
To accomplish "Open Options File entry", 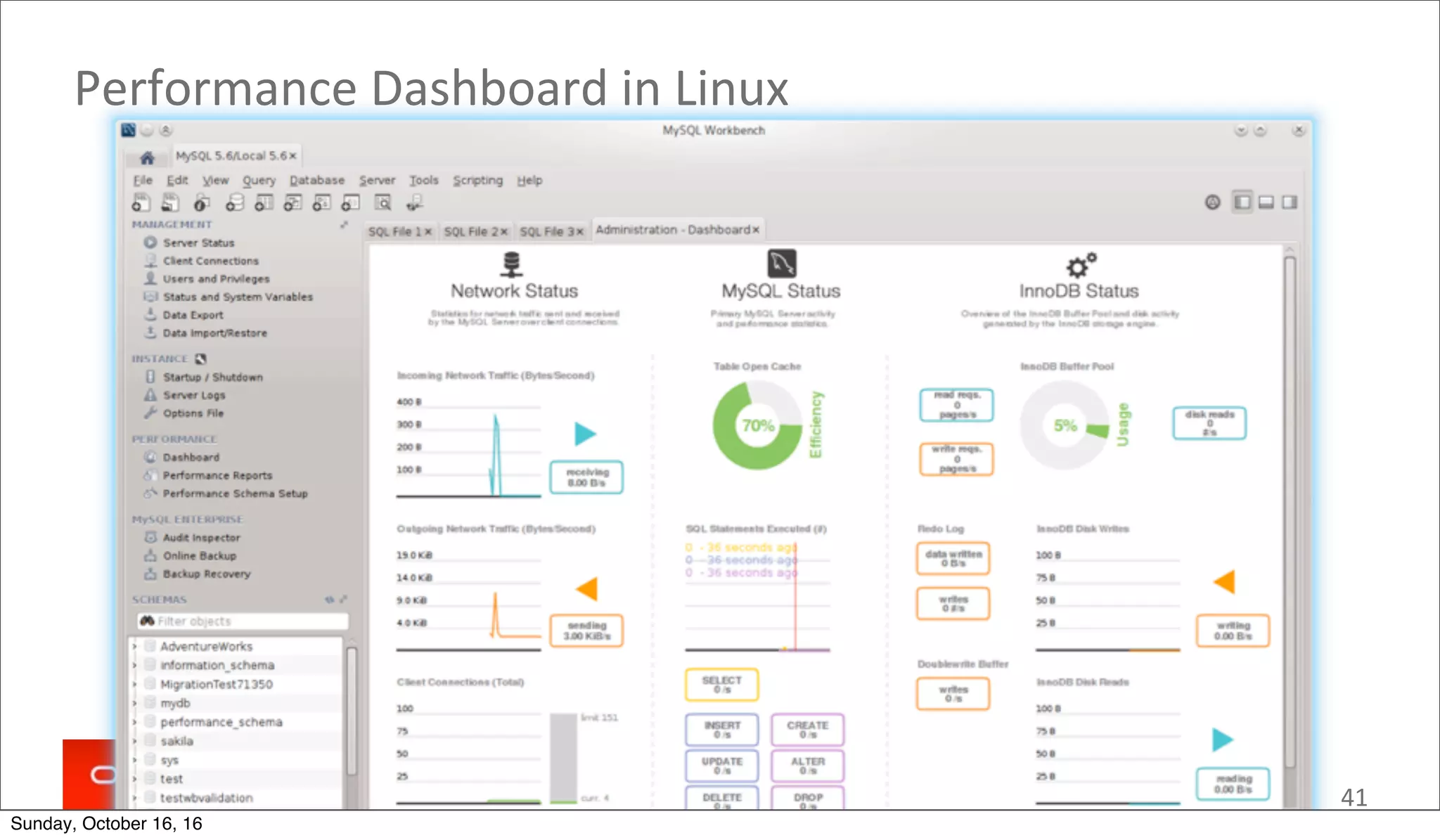I will coord(193,413).
